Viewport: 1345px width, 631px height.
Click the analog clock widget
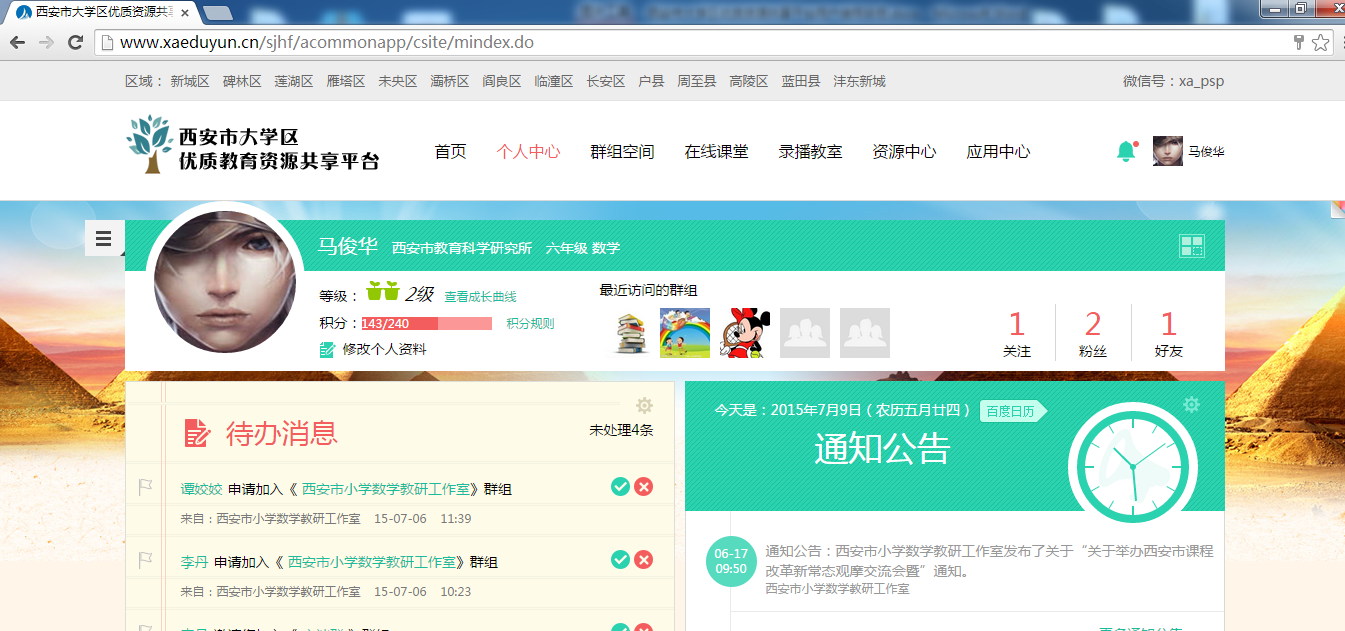click(1133, 466)
